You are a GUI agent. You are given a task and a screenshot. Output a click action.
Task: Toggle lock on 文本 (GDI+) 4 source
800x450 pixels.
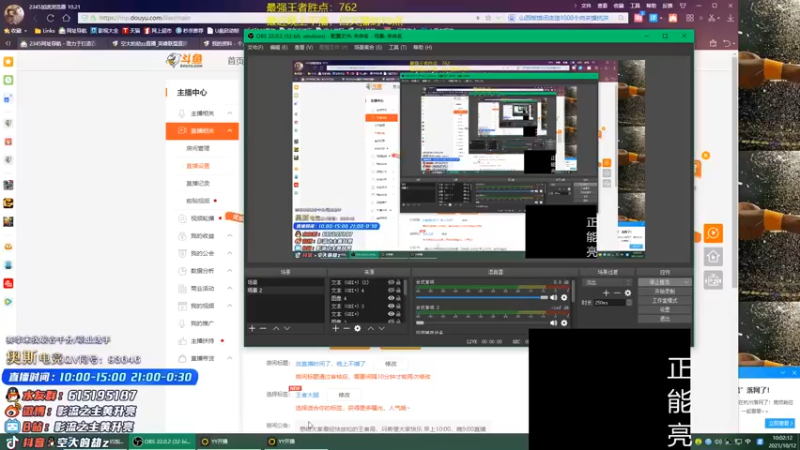click(x=398, y=290)
